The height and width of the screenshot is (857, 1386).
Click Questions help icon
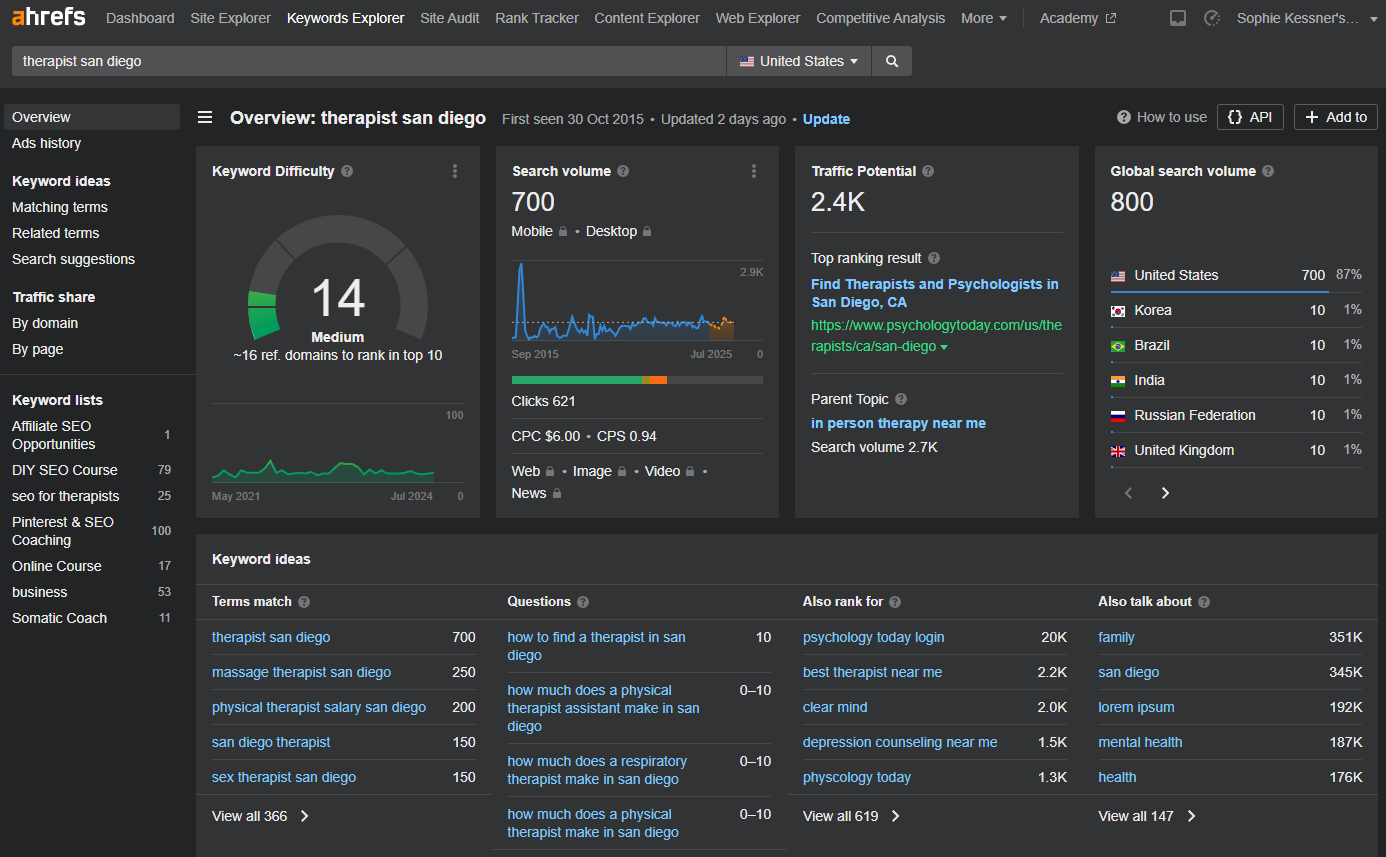[583, 602]
